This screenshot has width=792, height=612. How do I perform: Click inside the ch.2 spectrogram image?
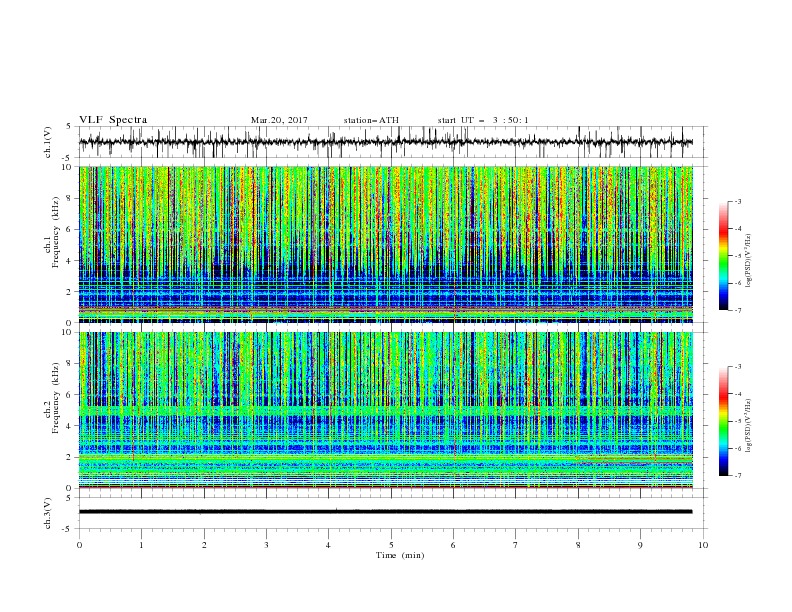click(386, 410)
